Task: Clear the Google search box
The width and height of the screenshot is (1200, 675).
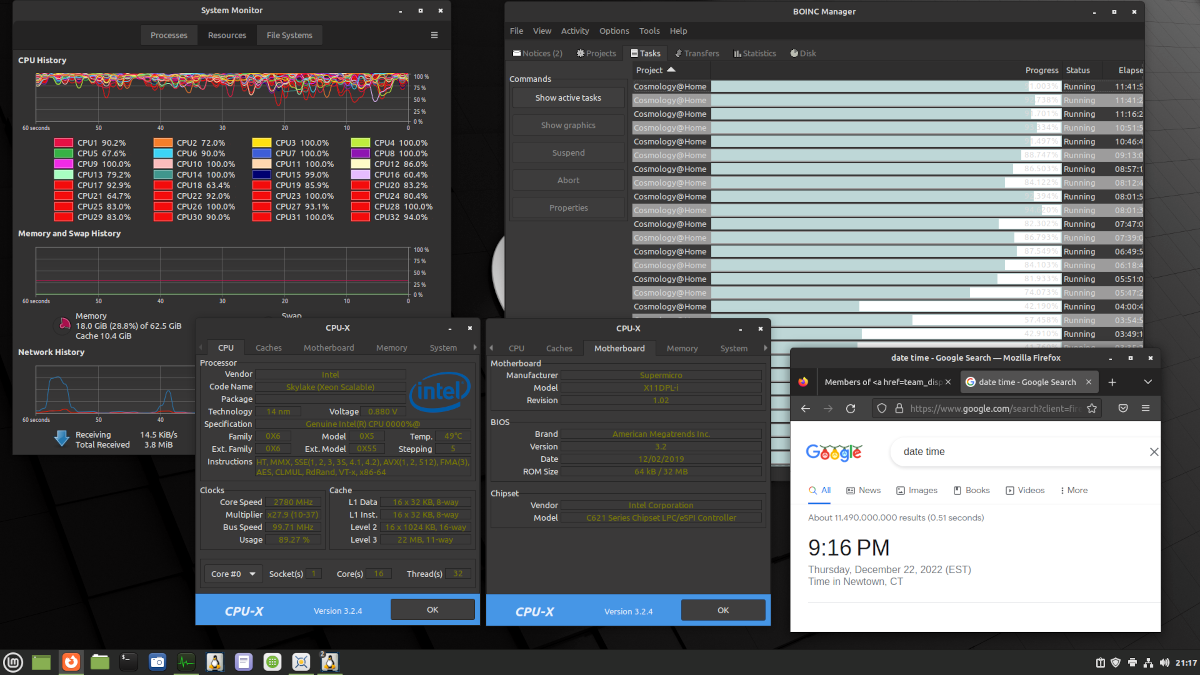Action: pyautogui.click(x=1153, y=452)
